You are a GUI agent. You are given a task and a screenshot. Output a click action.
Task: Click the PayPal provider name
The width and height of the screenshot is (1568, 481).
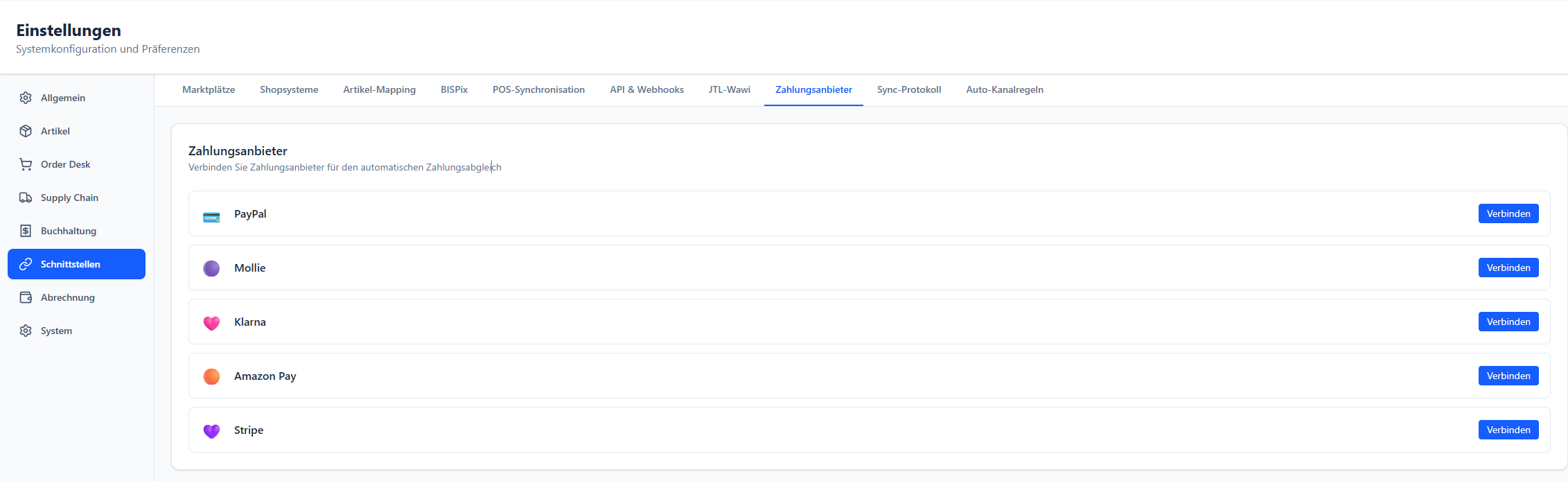[x=250, y=214]
